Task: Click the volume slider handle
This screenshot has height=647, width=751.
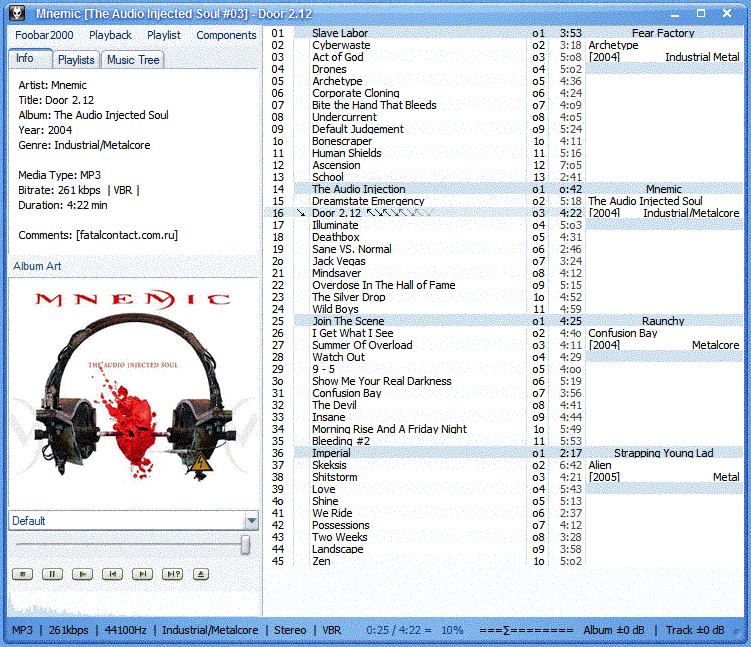Action: (245, 545)
